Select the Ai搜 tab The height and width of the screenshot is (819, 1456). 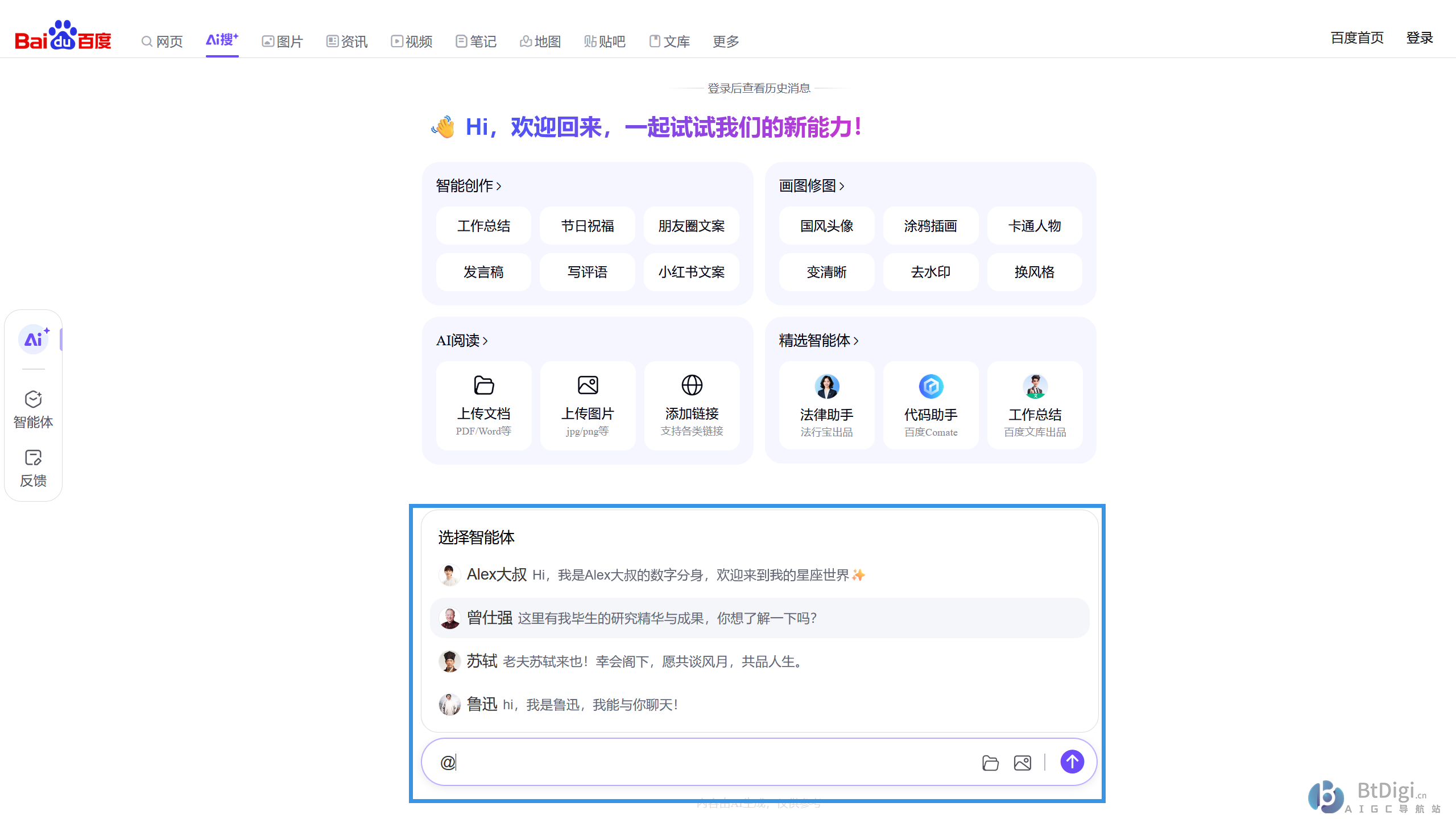pyautogui.click(x=222, y=40)
